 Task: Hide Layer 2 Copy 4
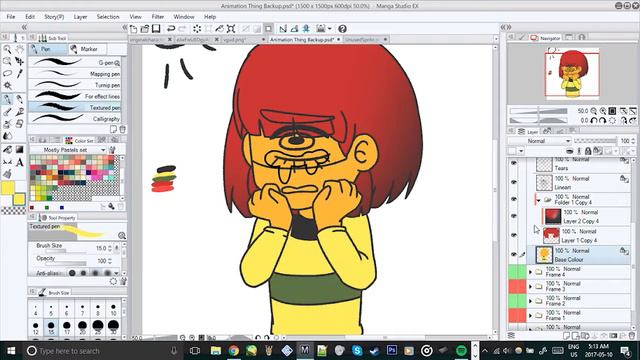(513, 216)
